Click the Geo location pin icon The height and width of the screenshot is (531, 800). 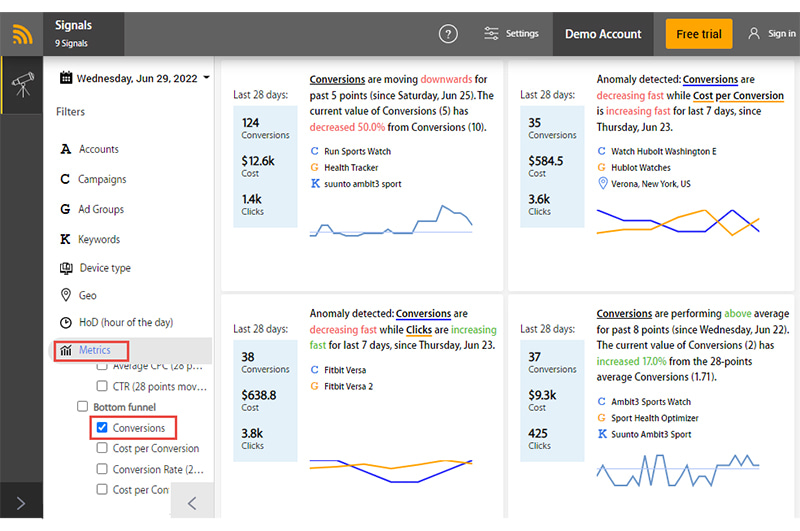[65, 295]
